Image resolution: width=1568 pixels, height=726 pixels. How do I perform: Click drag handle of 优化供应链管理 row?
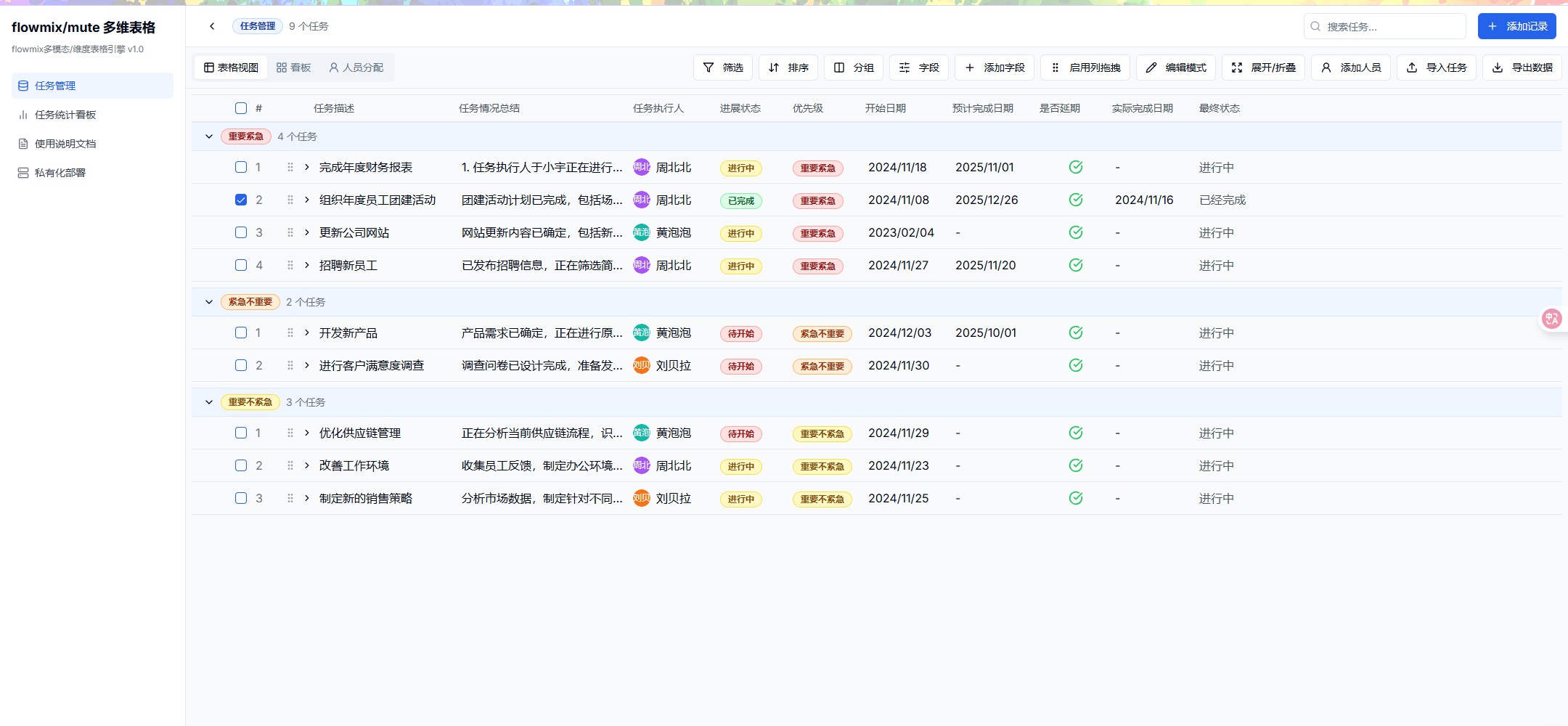[x=290, y=433]
